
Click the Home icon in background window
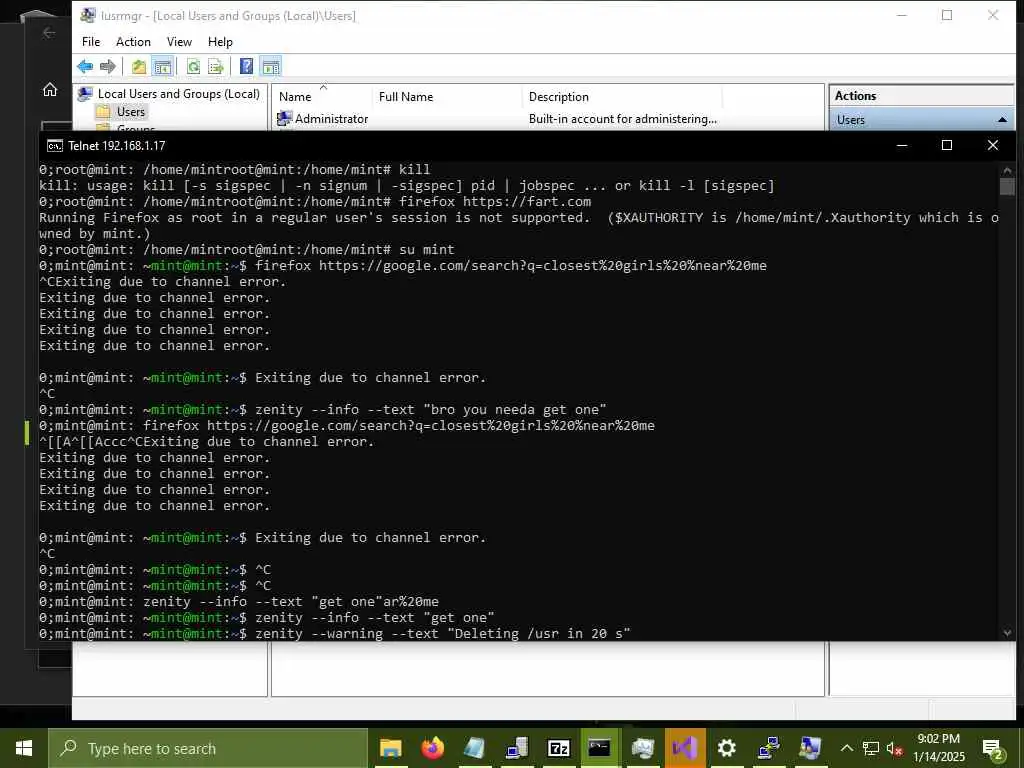coord(50,90)
